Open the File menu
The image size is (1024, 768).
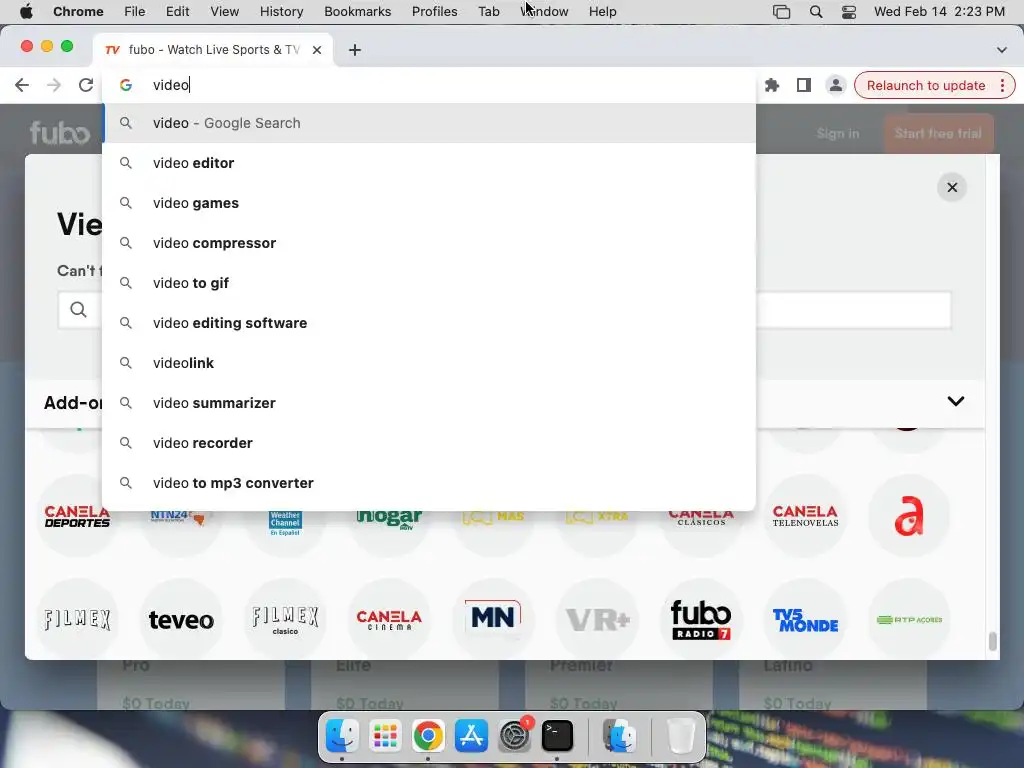tap(135, 12)
